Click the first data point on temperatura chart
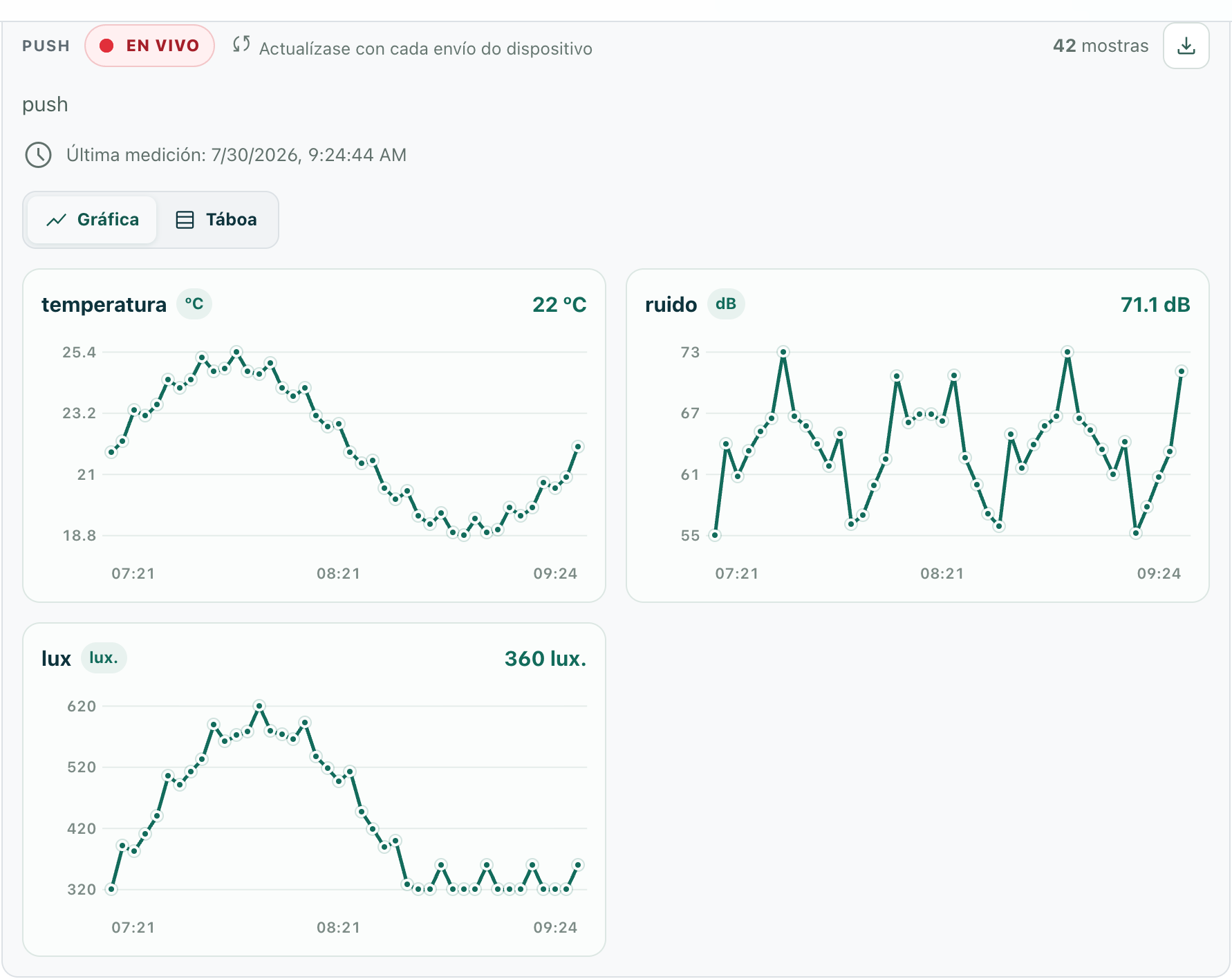1232x979 pixels. click(111, 452)
